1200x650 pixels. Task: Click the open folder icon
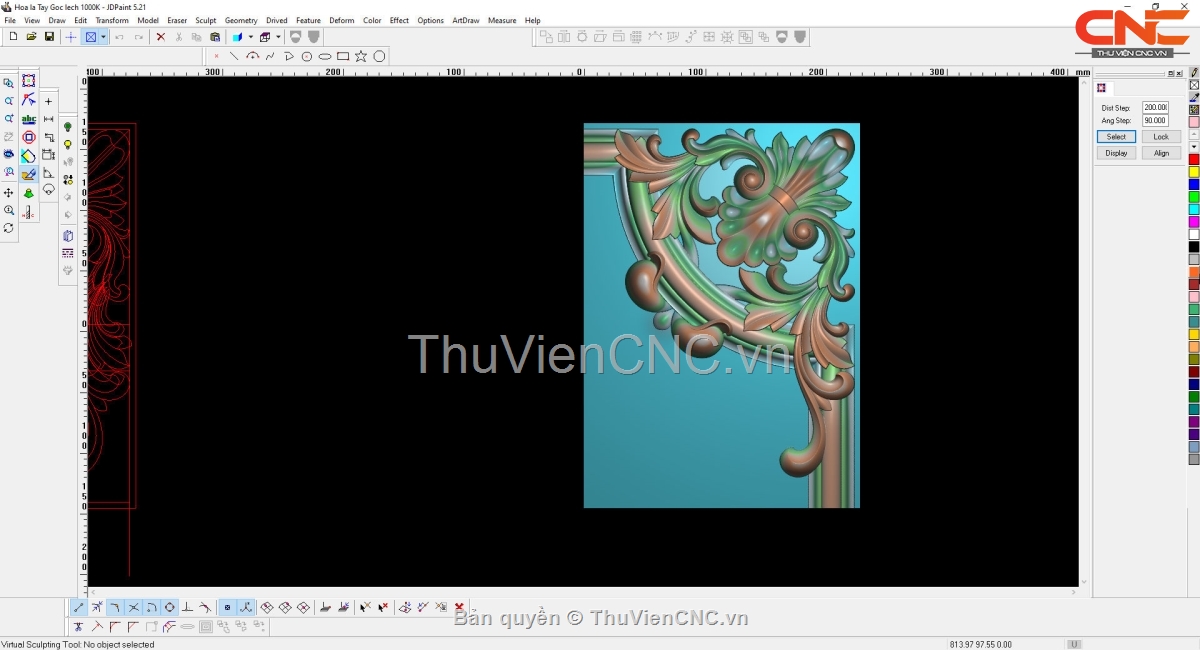coord(31,37)
